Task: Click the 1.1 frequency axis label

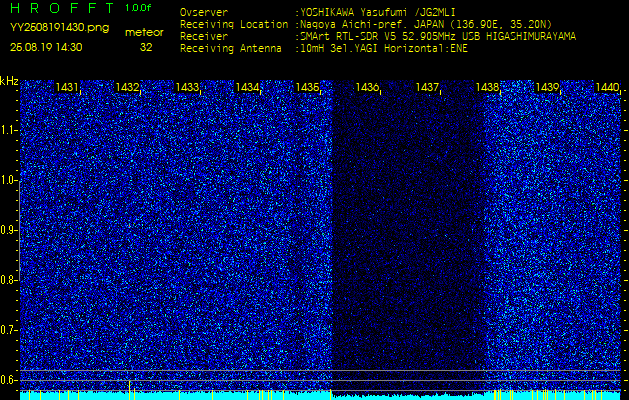Action: click(x=6, y=130)
